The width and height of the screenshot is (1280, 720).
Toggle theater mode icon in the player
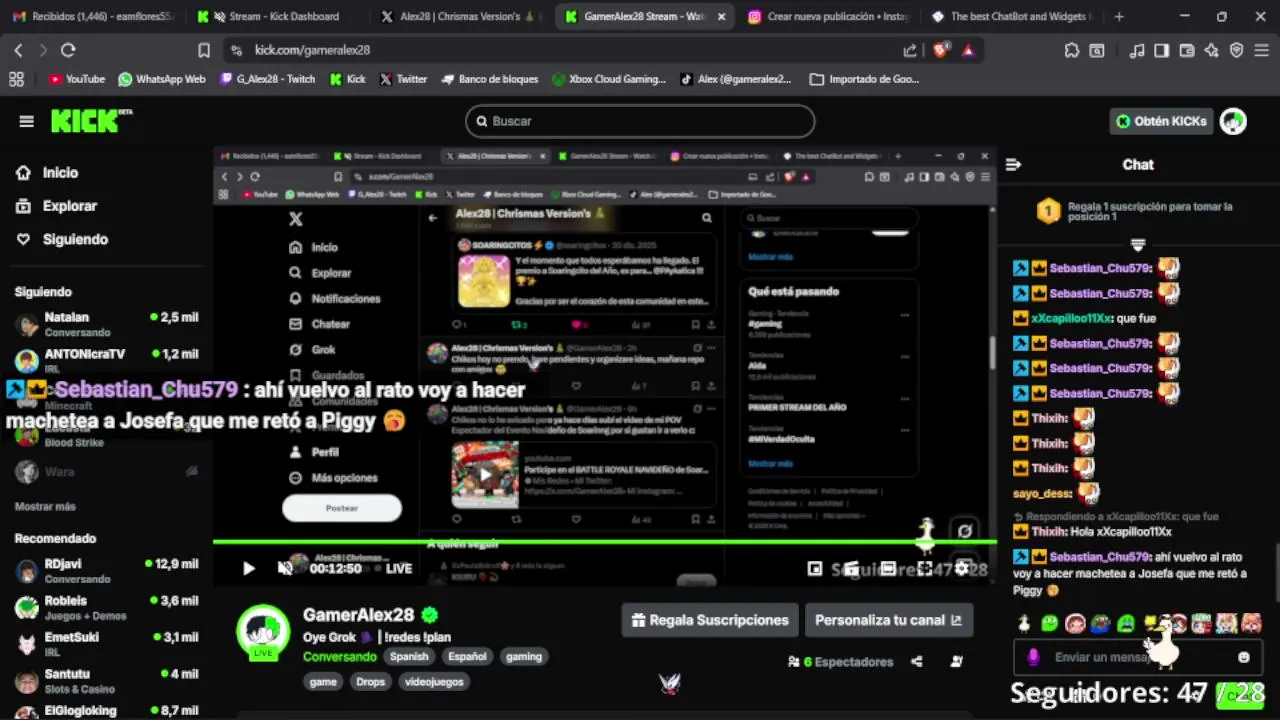888,568
